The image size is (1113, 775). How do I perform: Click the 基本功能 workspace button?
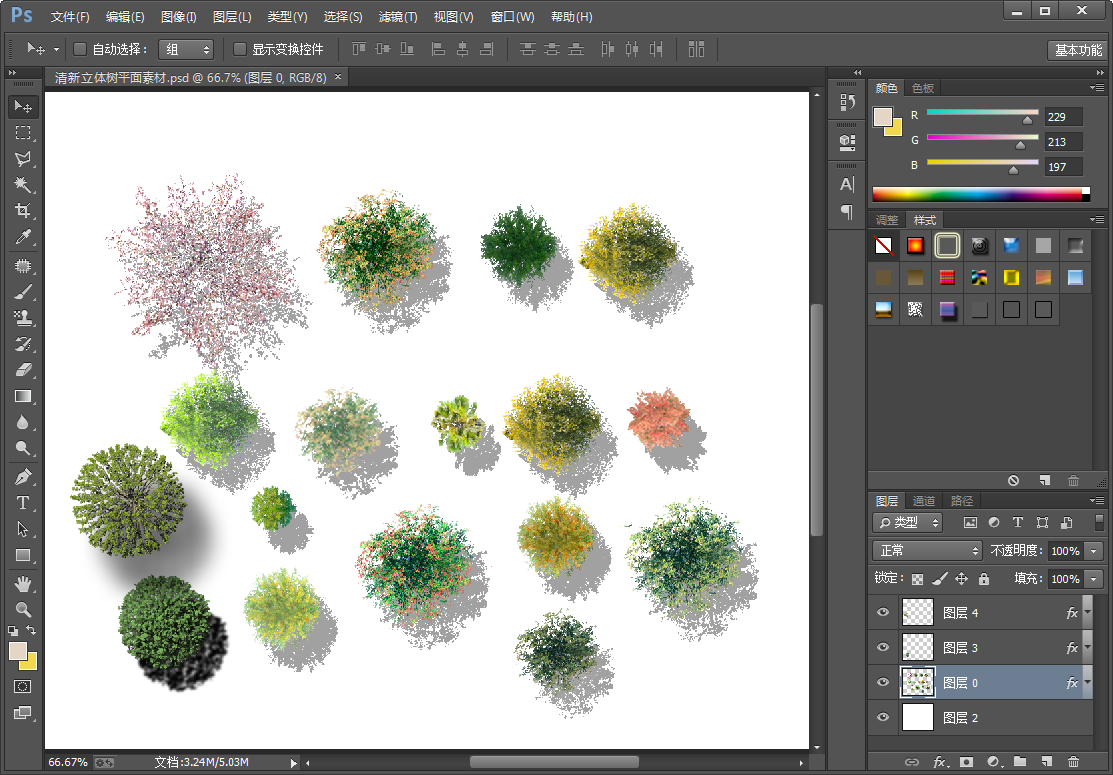click(x=1078, y=50)
